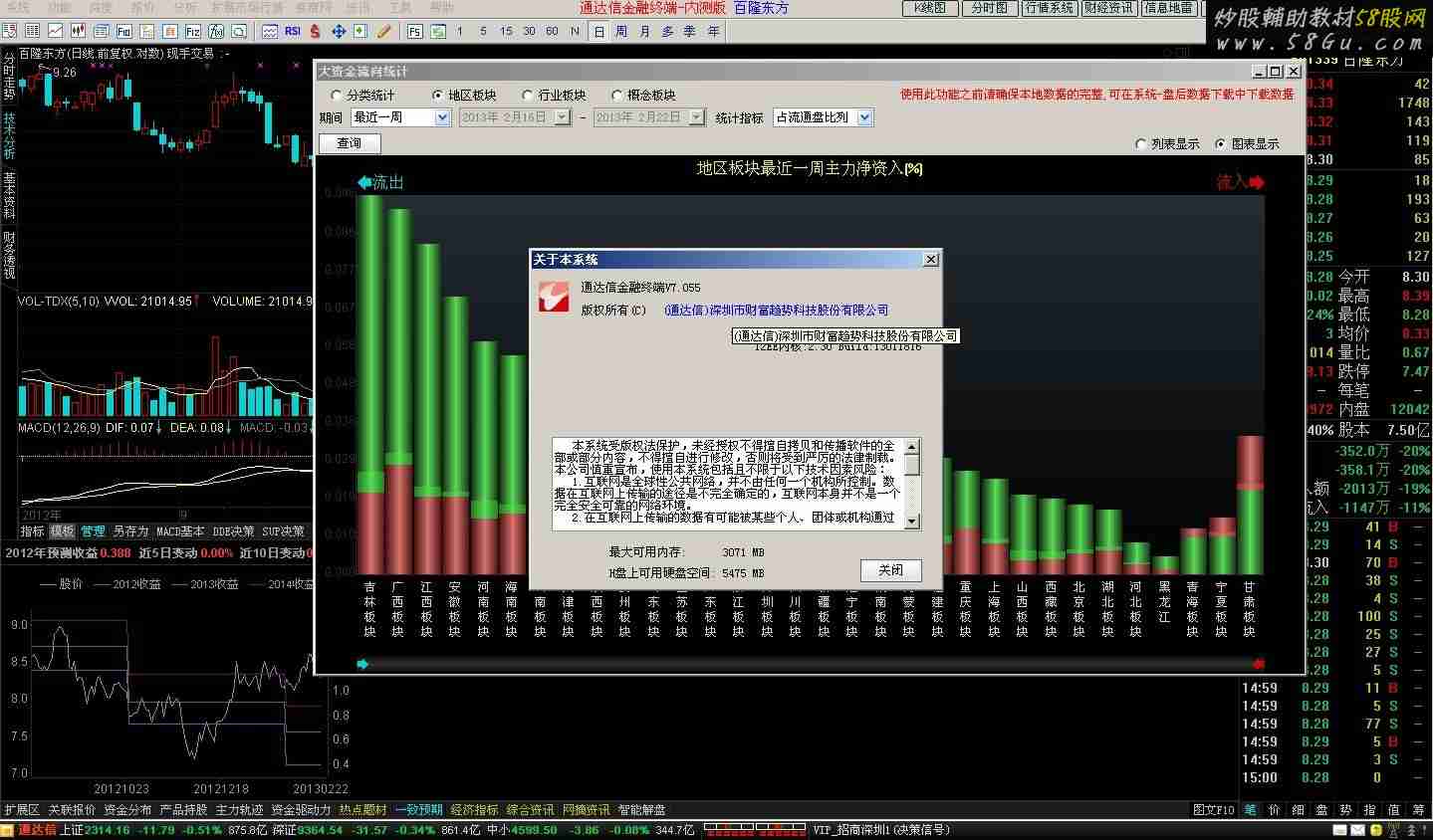The height and width of the screenshot is (840, 1433).
Task: Click the f(x) formula toolbar icon
Action: point(216,31)
